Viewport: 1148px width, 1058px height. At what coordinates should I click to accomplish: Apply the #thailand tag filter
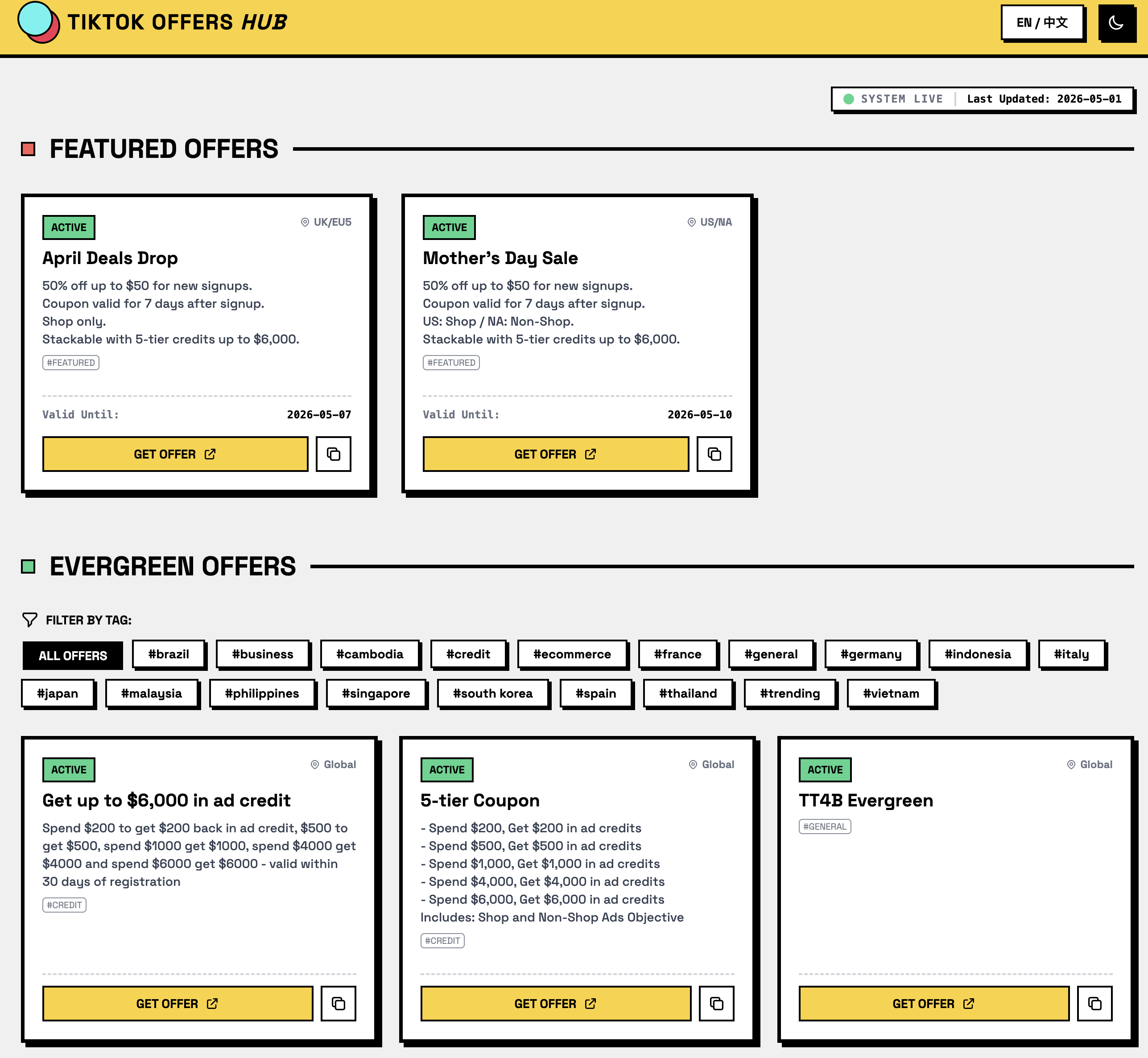(688, 693)
